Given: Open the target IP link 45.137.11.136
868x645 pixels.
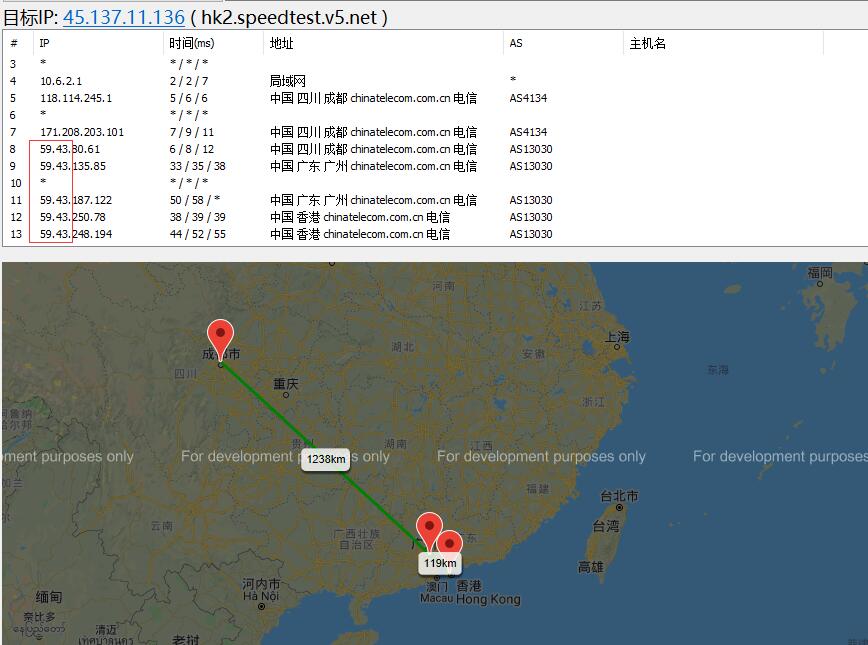Looking at the screenshot, I should (x=123, y=17).
